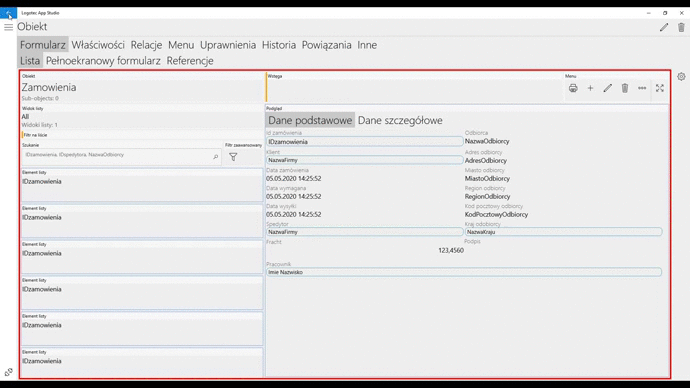Switch to the Formularz tab
The width and height of the screenshot is (690, 388).
click(x=43, y=45)
